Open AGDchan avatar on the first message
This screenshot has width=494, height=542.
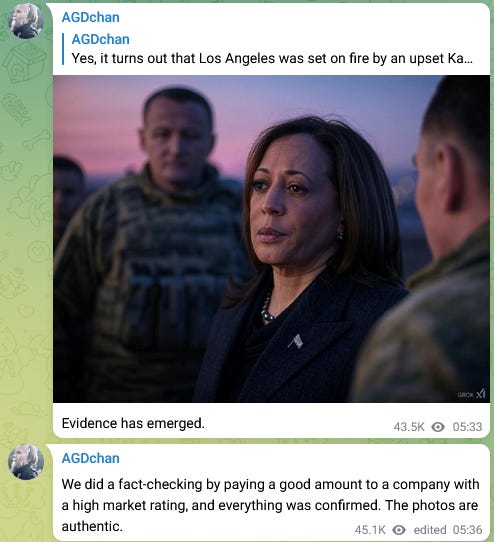pos(26,21)
